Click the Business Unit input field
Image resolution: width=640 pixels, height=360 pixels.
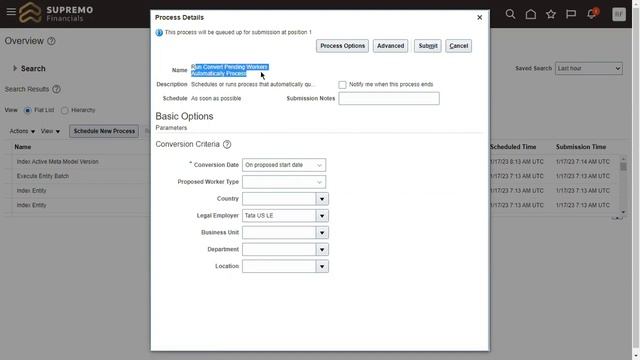coord(279,233)
